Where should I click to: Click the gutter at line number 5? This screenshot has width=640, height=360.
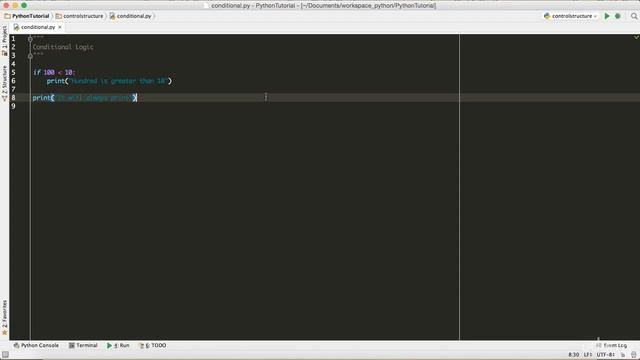click(x=13, y=73)
